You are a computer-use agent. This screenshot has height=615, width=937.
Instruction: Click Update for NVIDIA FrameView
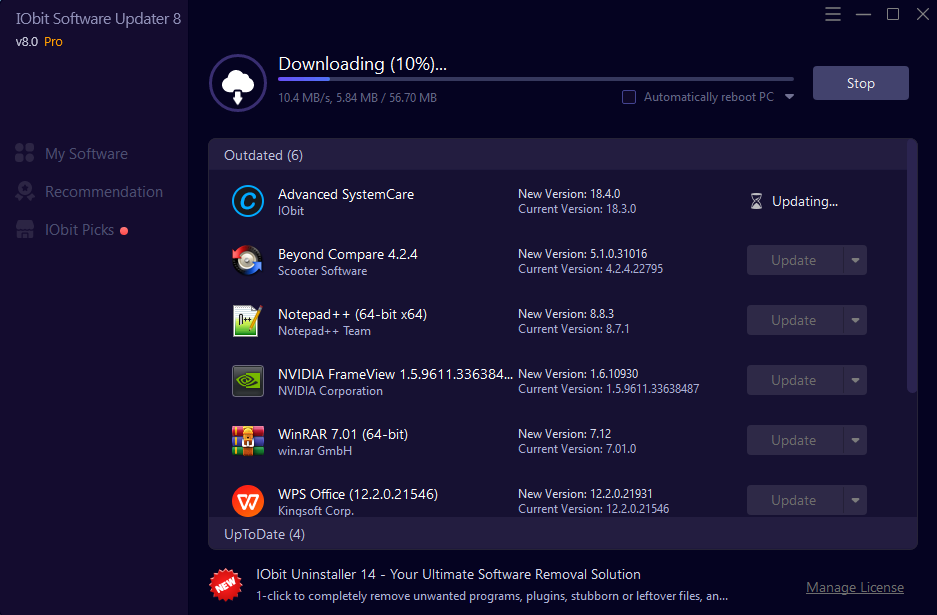click(x=795, y=381)
